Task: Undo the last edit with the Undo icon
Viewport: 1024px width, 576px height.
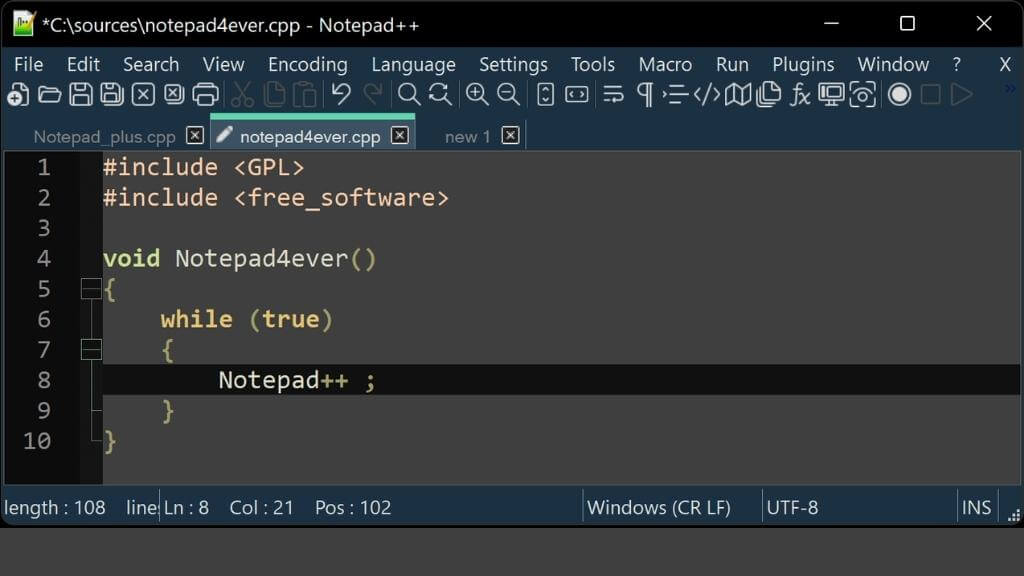Action: [341, 95]
